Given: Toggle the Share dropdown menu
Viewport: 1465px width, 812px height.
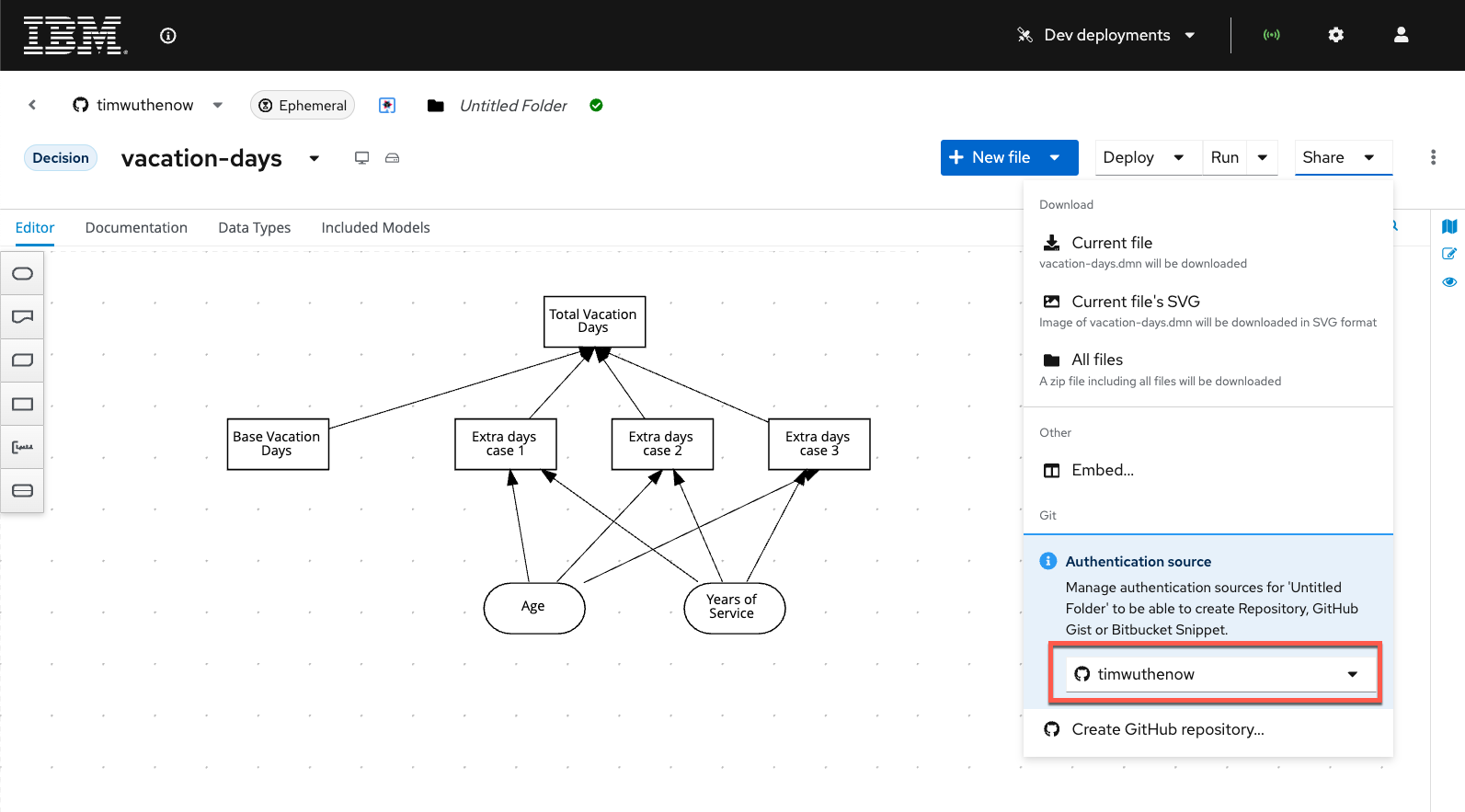Looking at the screenshot, I should tap(1343, 157).
